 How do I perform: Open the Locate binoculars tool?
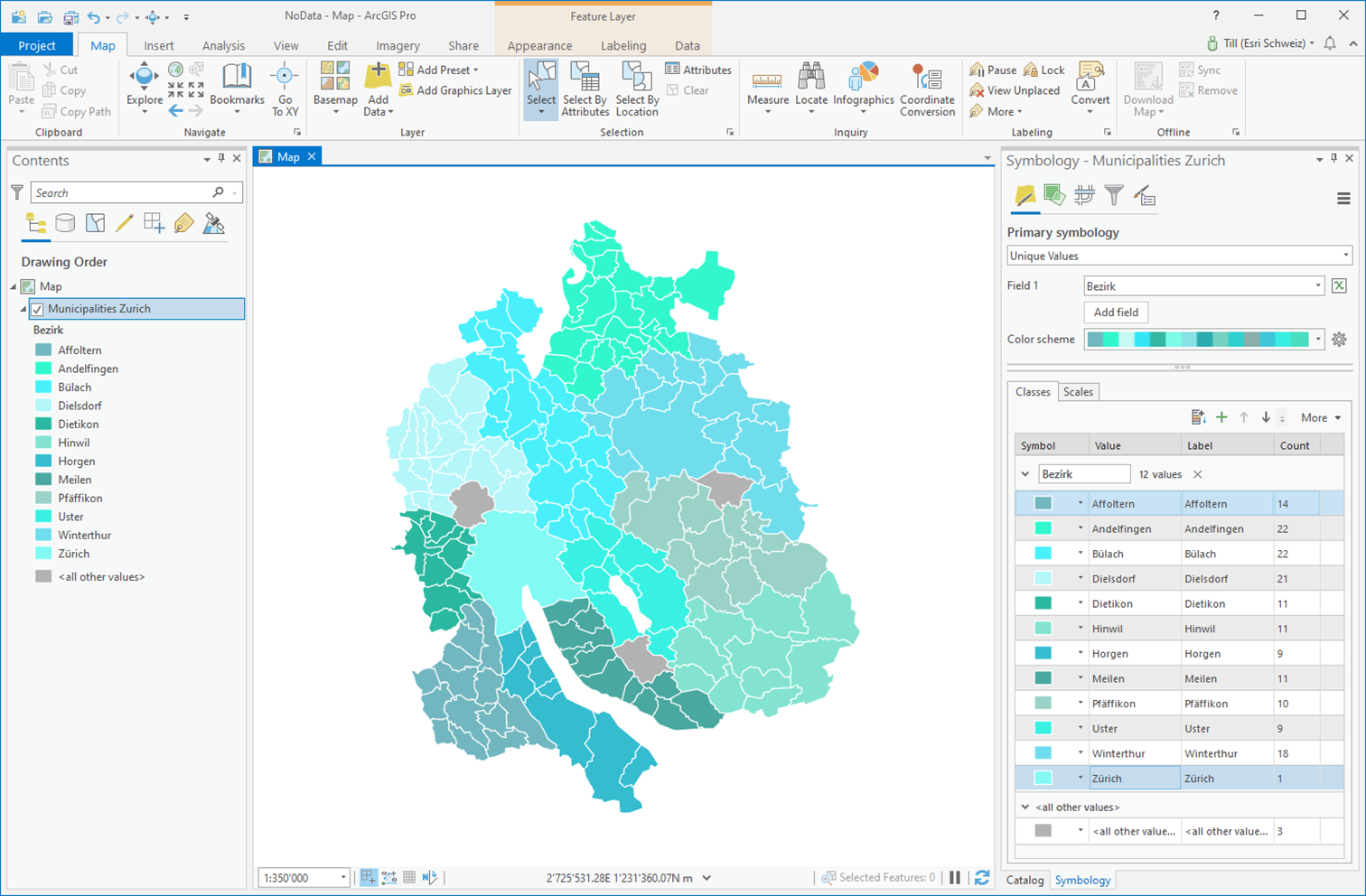811,89
